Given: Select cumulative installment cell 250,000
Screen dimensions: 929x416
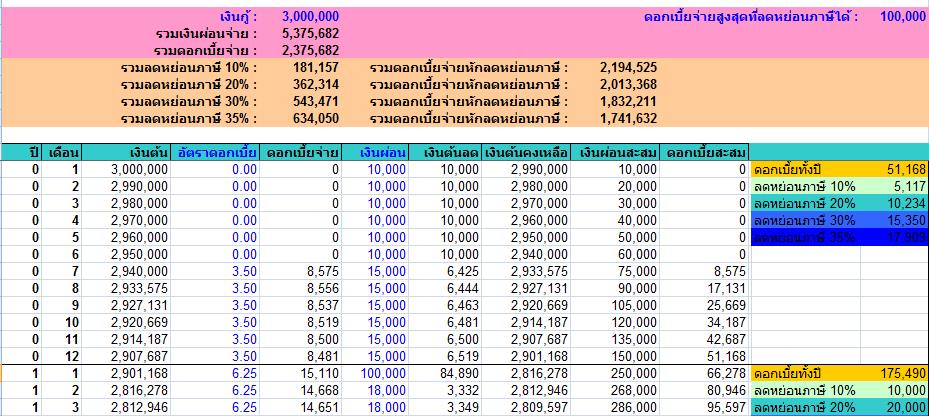Looking at the screenshot, I should [615, 374].
